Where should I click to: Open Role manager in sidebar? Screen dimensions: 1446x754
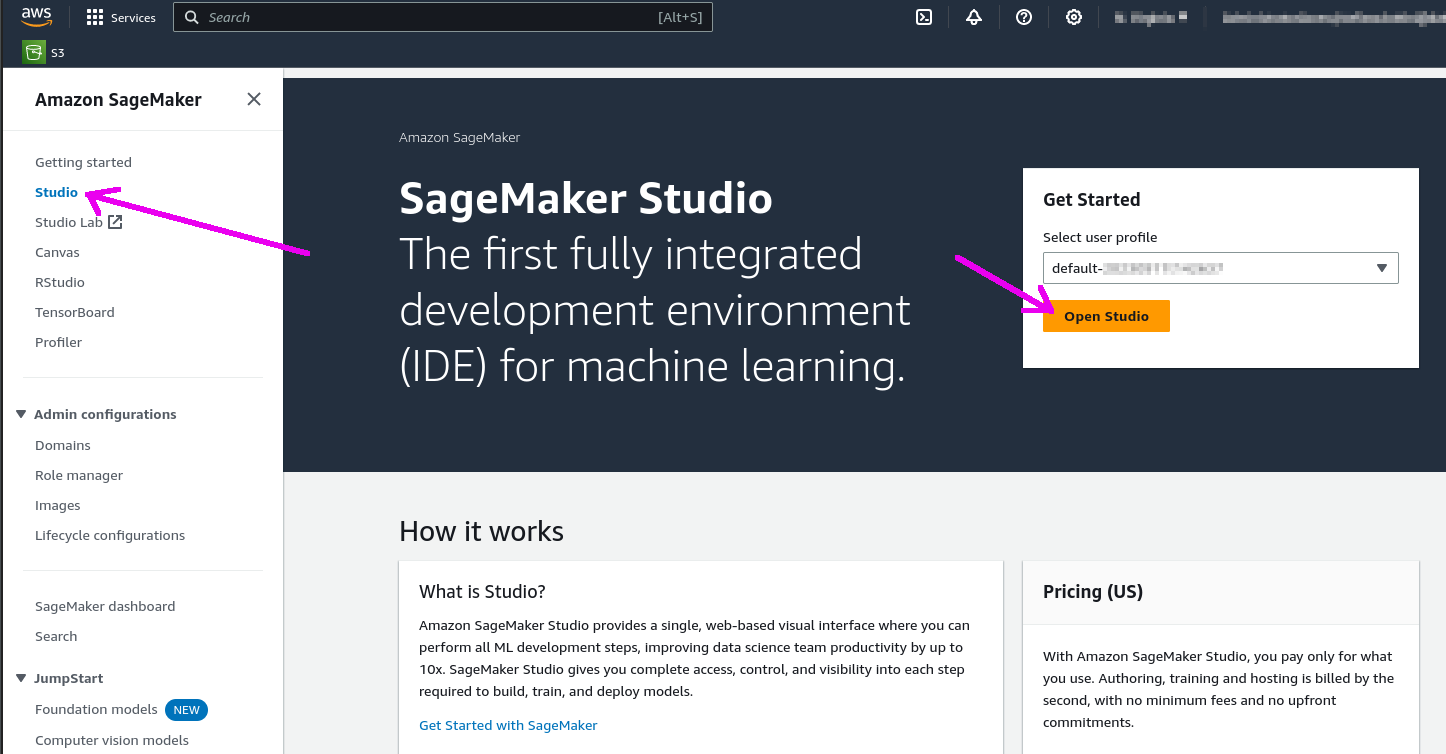tap(79, 475)
